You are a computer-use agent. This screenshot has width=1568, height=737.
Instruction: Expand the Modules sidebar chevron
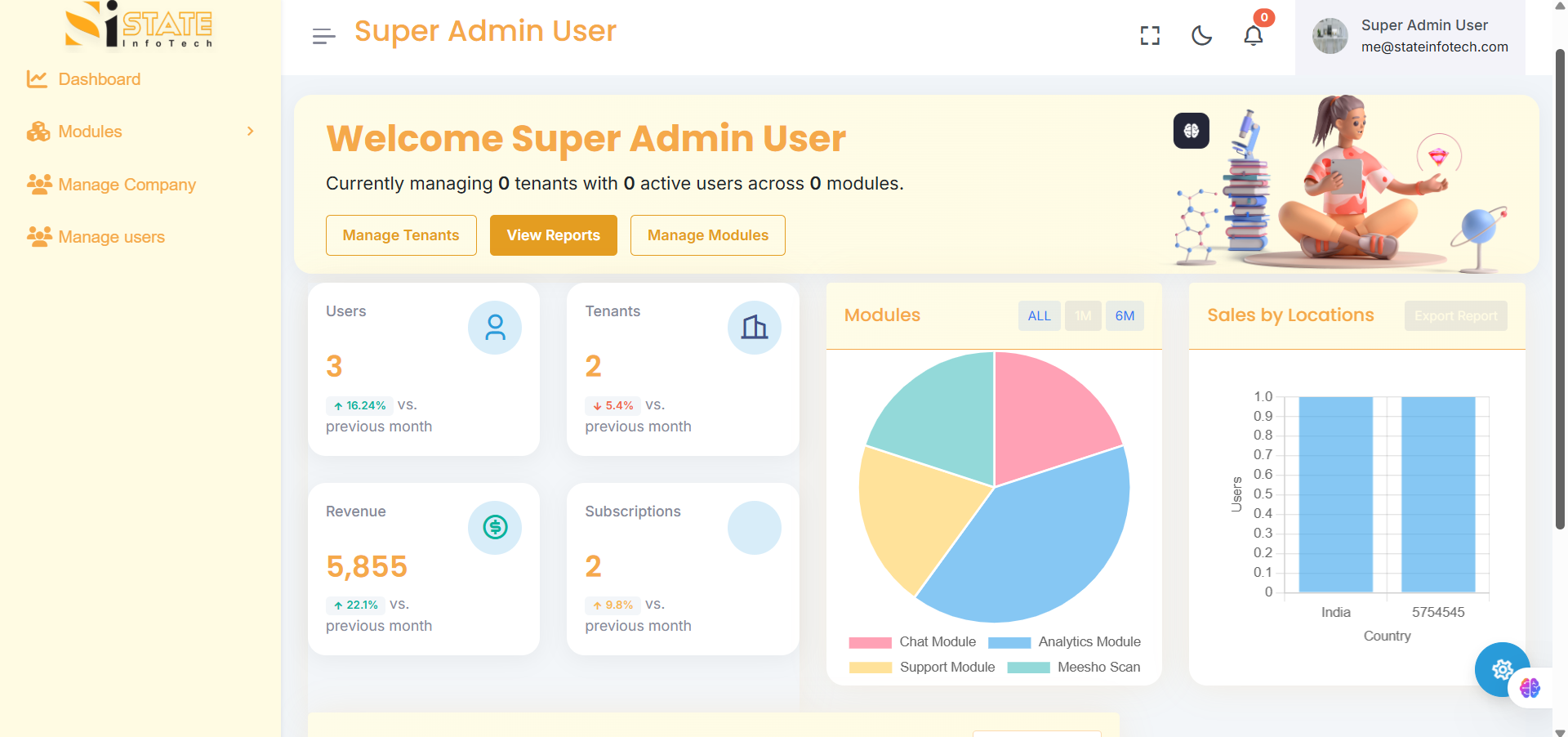(249, 131)
